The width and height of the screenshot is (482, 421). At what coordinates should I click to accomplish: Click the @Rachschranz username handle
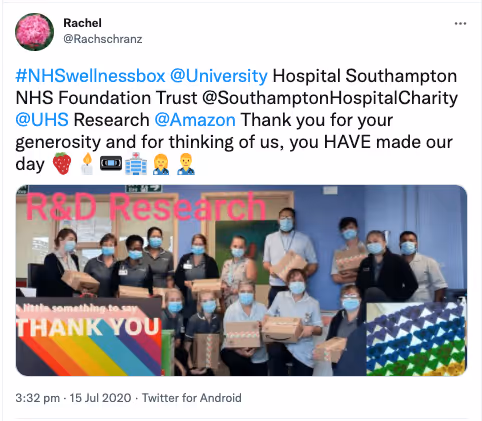pyautogui.click(x=103, y=39)
